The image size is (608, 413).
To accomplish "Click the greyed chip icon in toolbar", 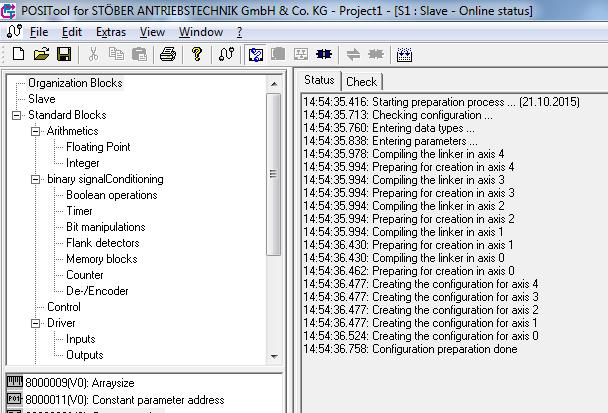I will 376,54.
